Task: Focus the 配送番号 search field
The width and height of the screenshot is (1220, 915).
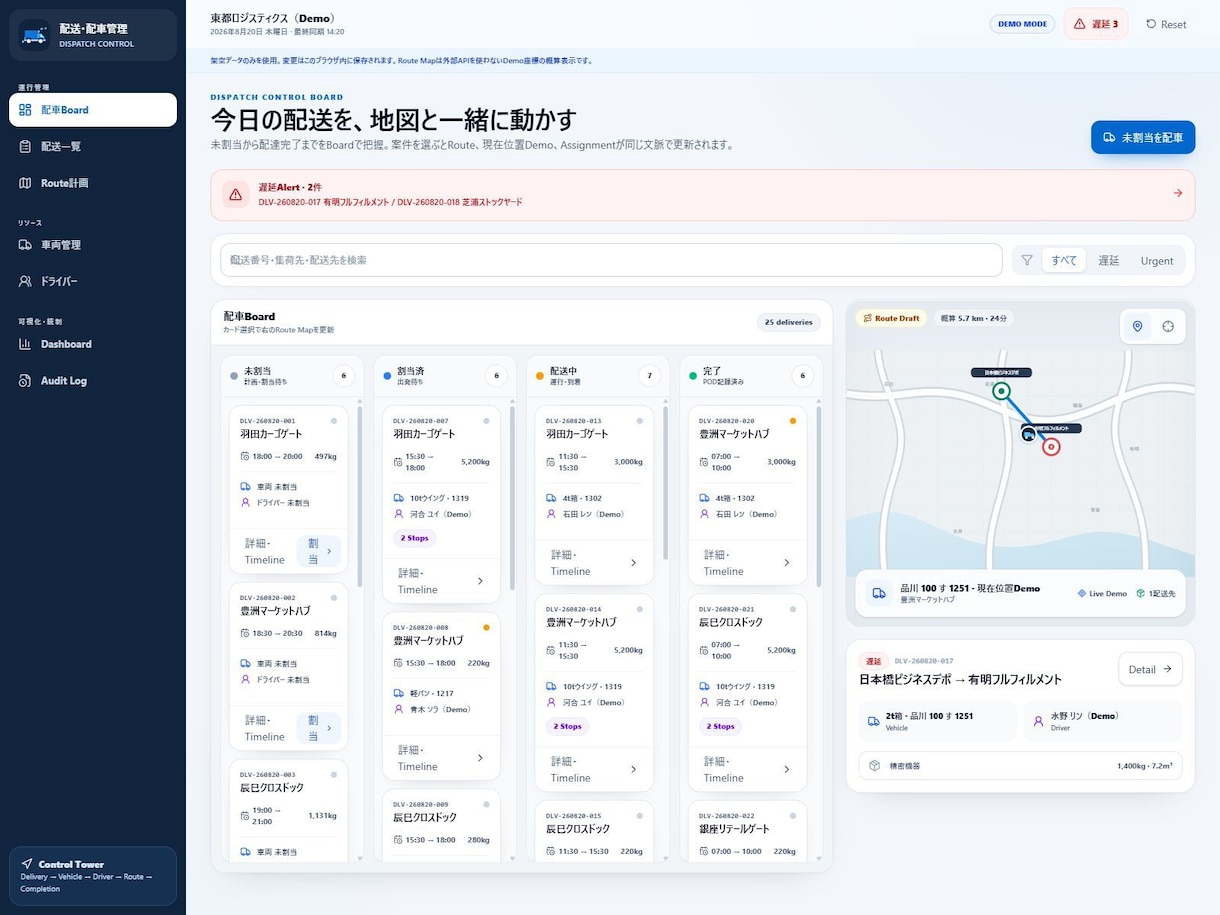Action: tap(611, 260)
